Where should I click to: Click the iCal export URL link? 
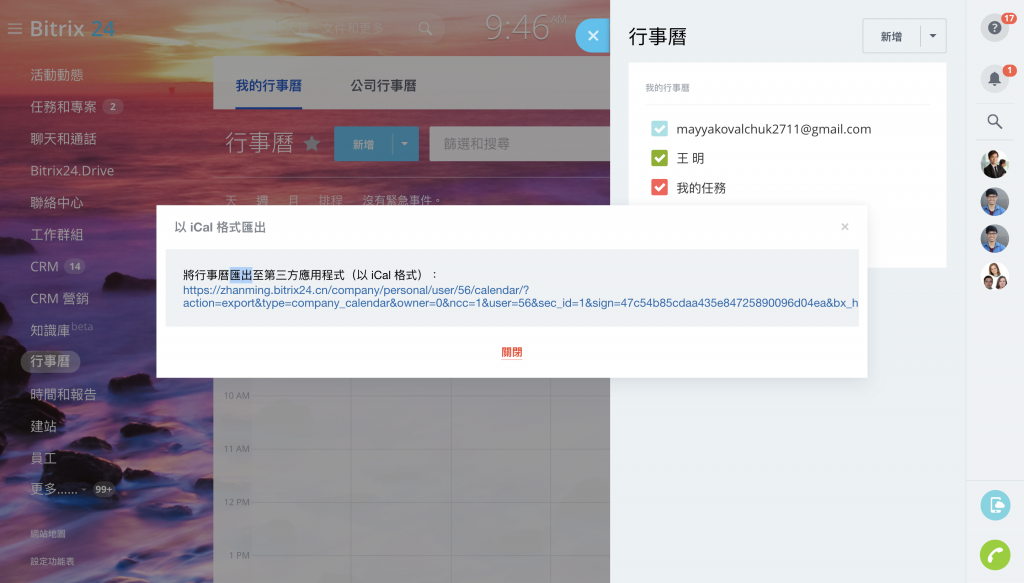tap(520, 296)
